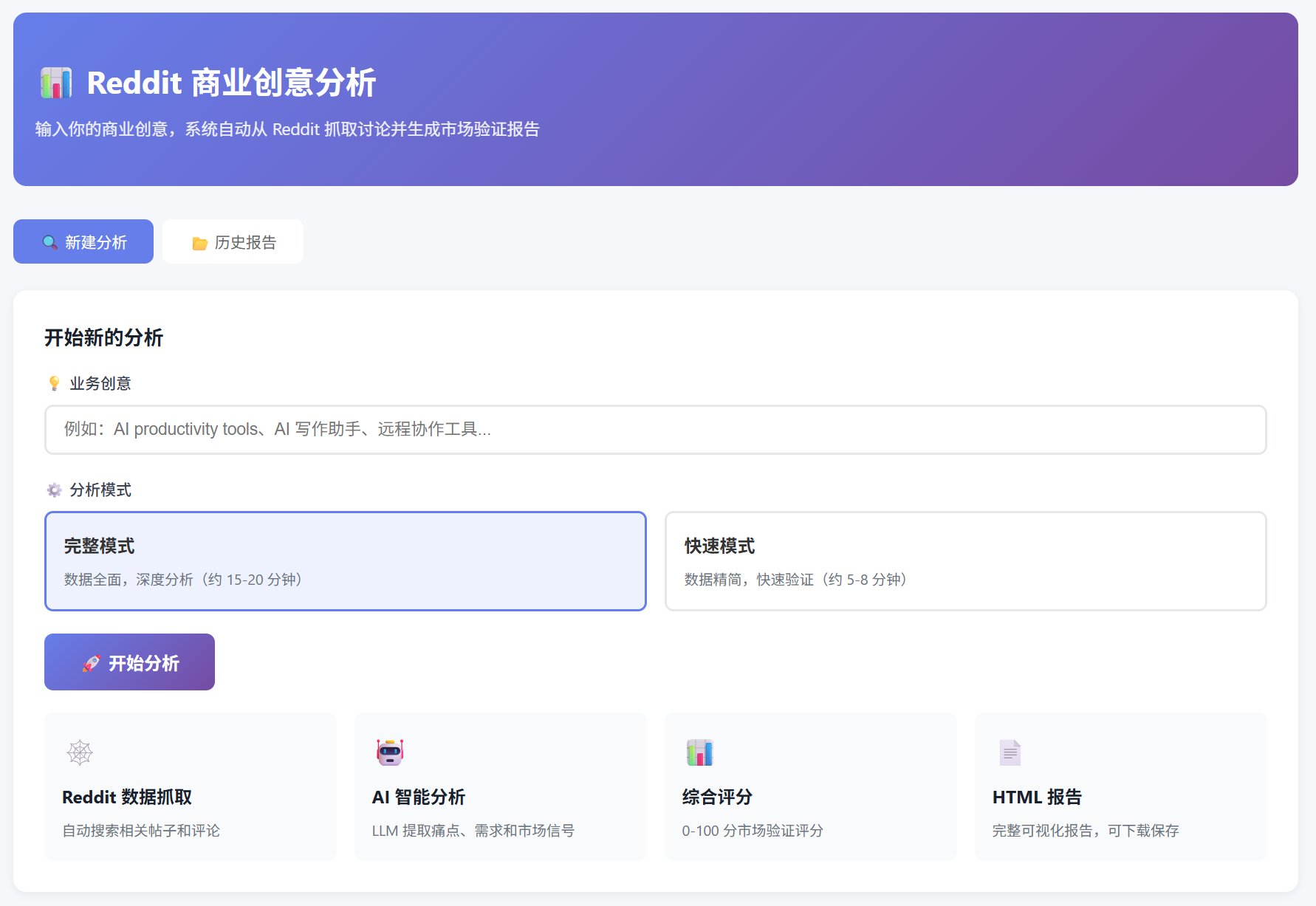Click the AI 智能分析 card title
This screenshot has width=1316, height=906.
[419, 797]
